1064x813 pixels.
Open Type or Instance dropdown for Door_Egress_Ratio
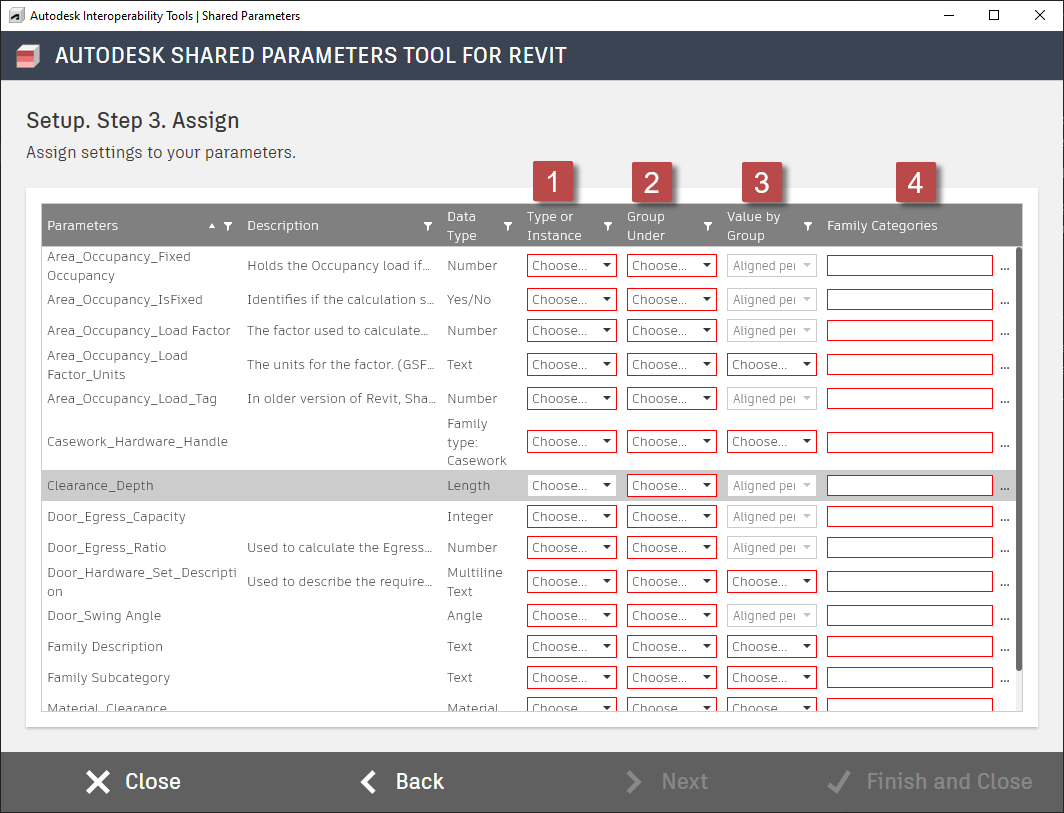pyautogui.click(x=571, y=548)
